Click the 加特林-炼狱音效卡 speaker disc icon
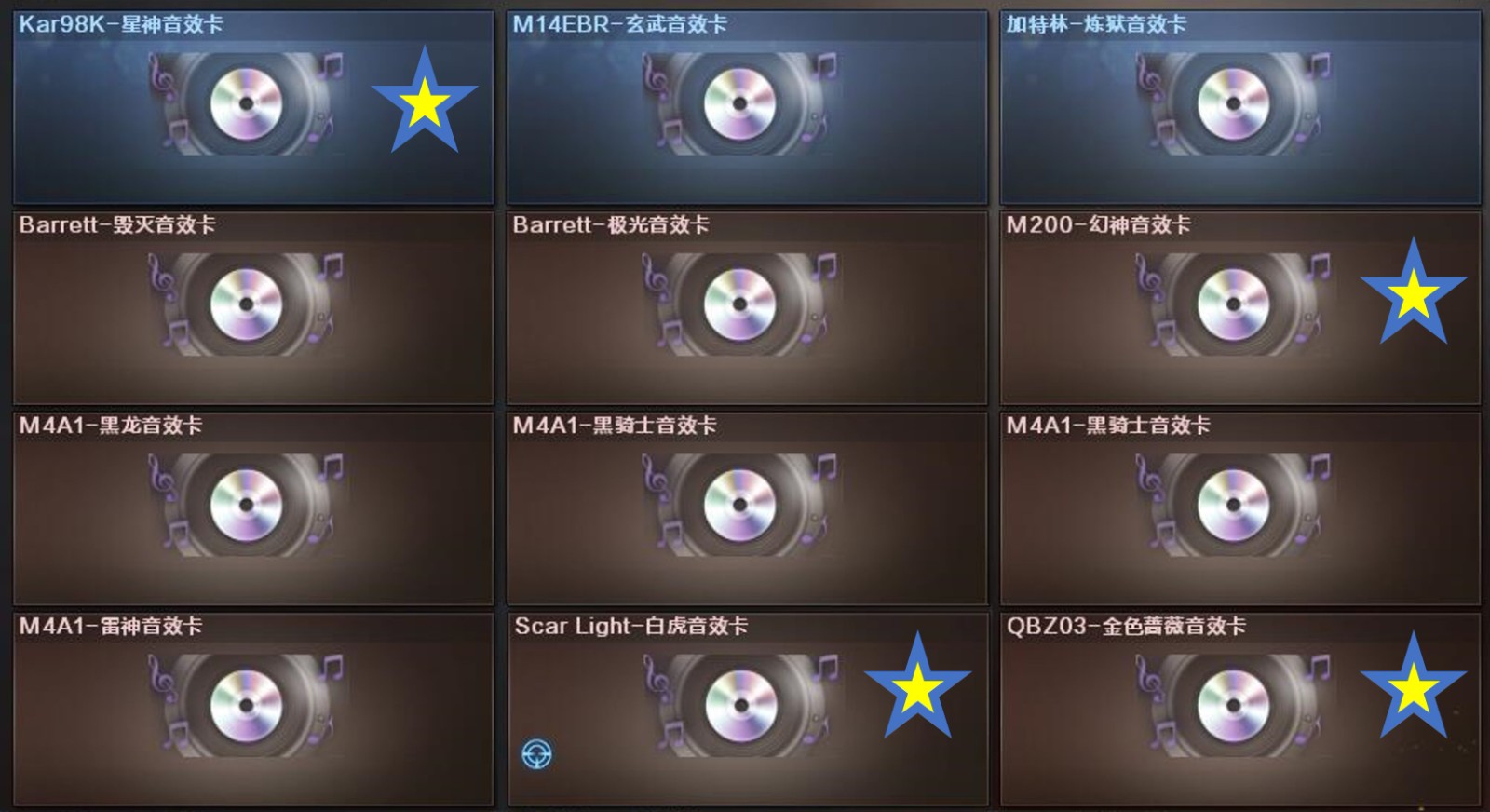1490x812 pixels. [x=1233, y=103]
